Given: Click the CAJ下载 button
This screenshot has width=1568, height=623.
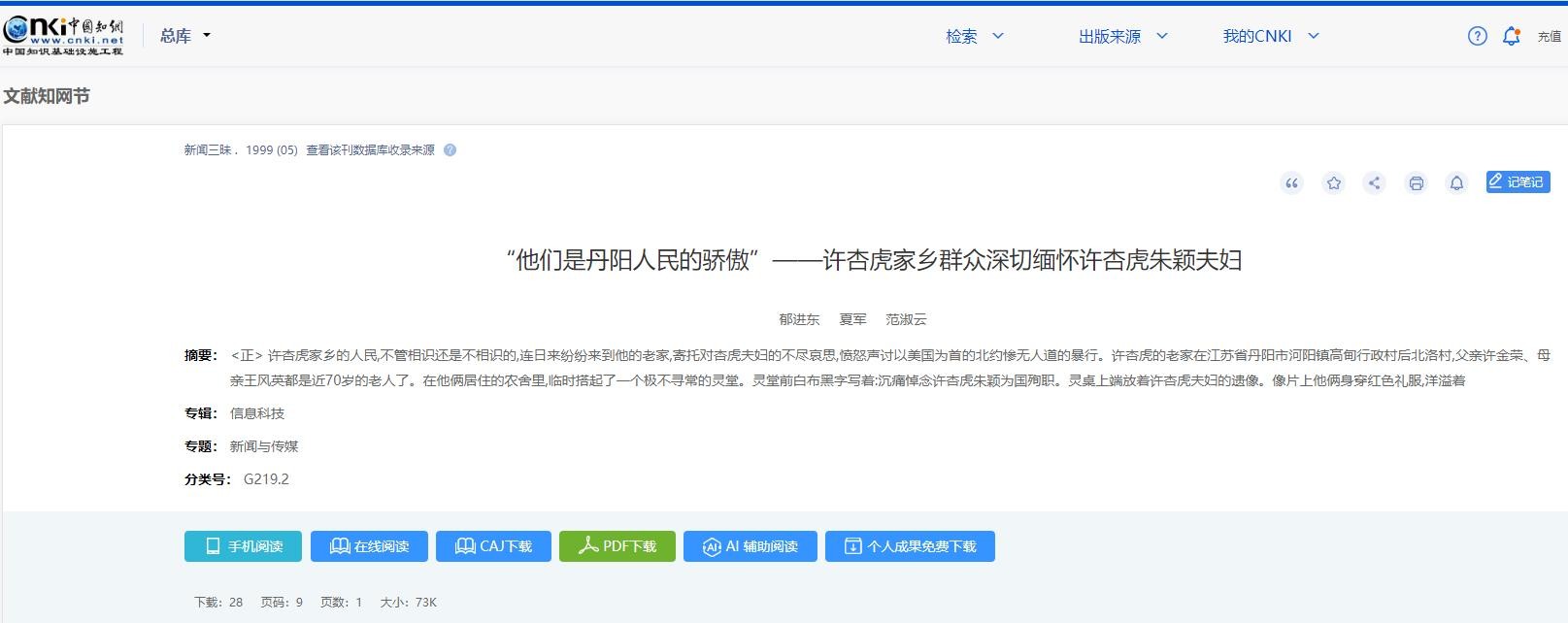Looking at the screenshot, I should tap(493, 546).
